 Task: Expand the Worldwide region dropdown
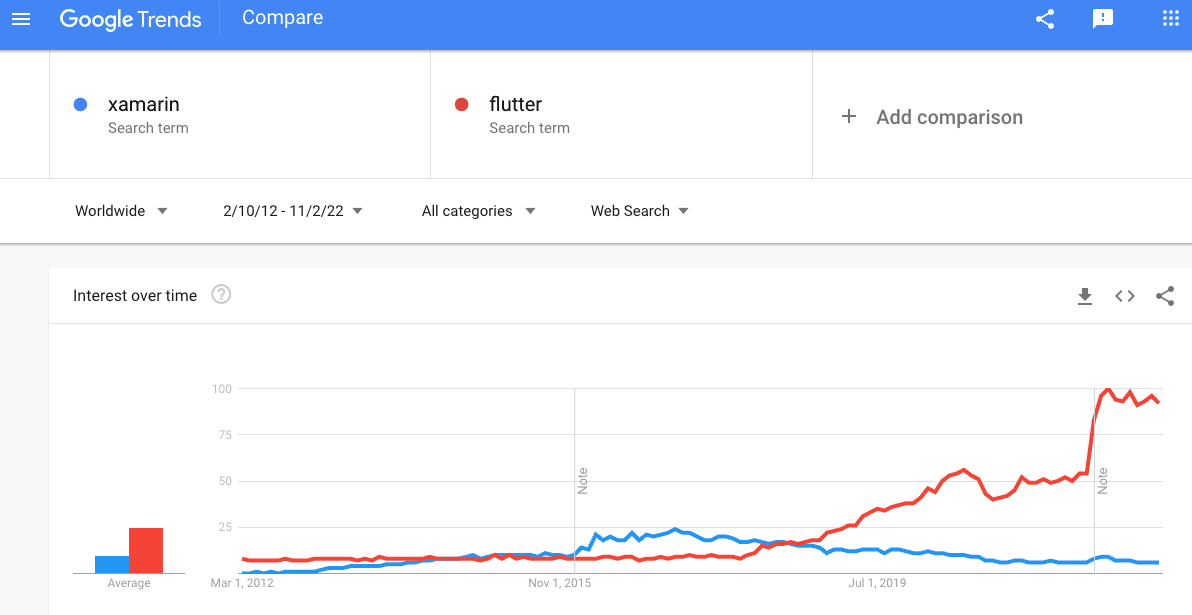coord(121,211)
